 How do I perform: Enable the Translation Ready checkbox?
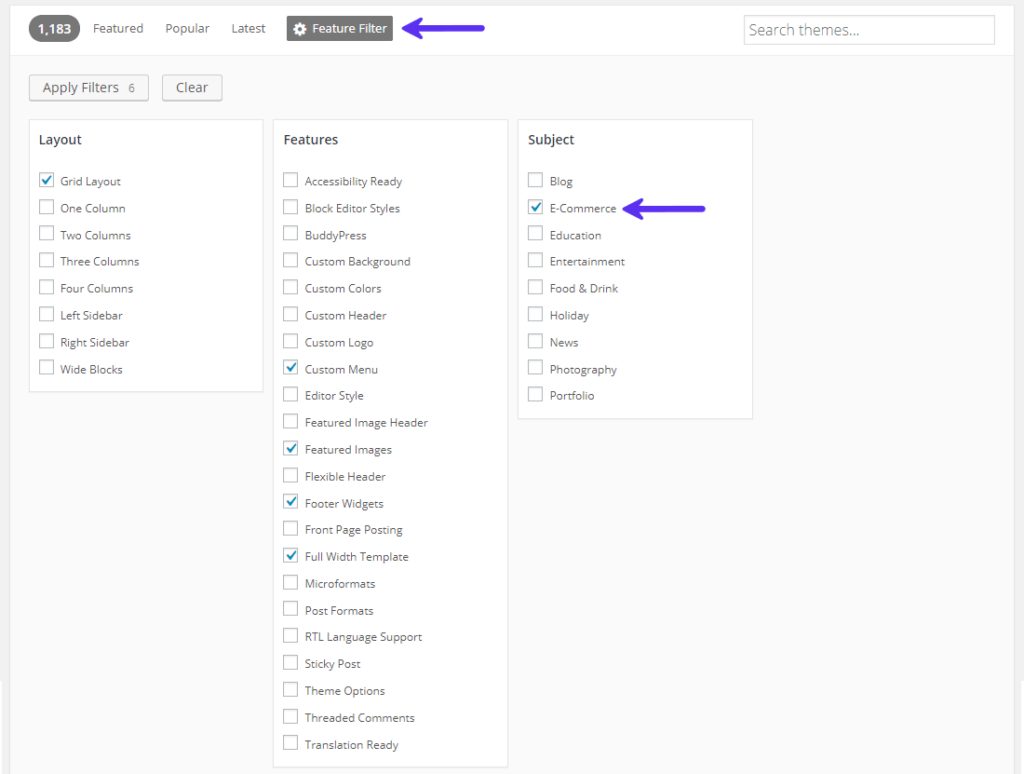[x=291, y=744]
